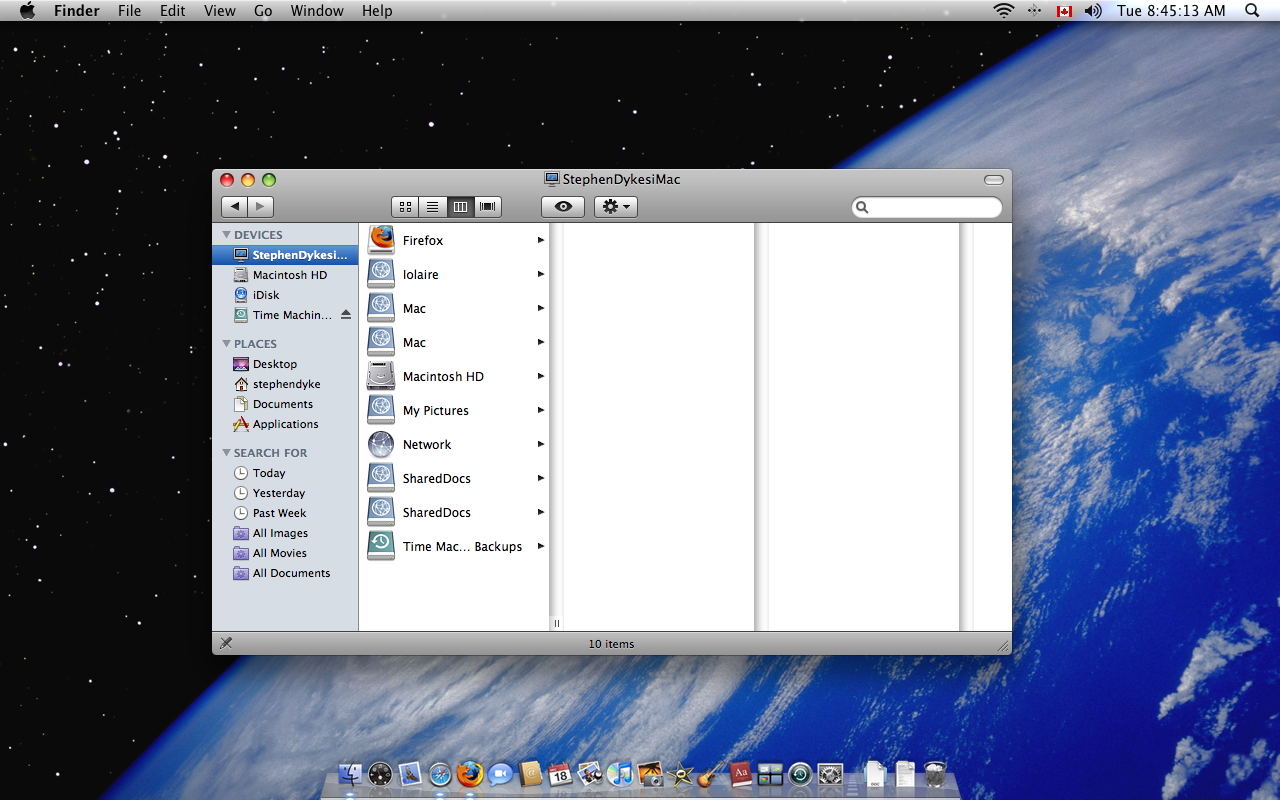The width and height of the screenshot is (1280, 800).
Task: Open the File menu
Action: [129, 11]
